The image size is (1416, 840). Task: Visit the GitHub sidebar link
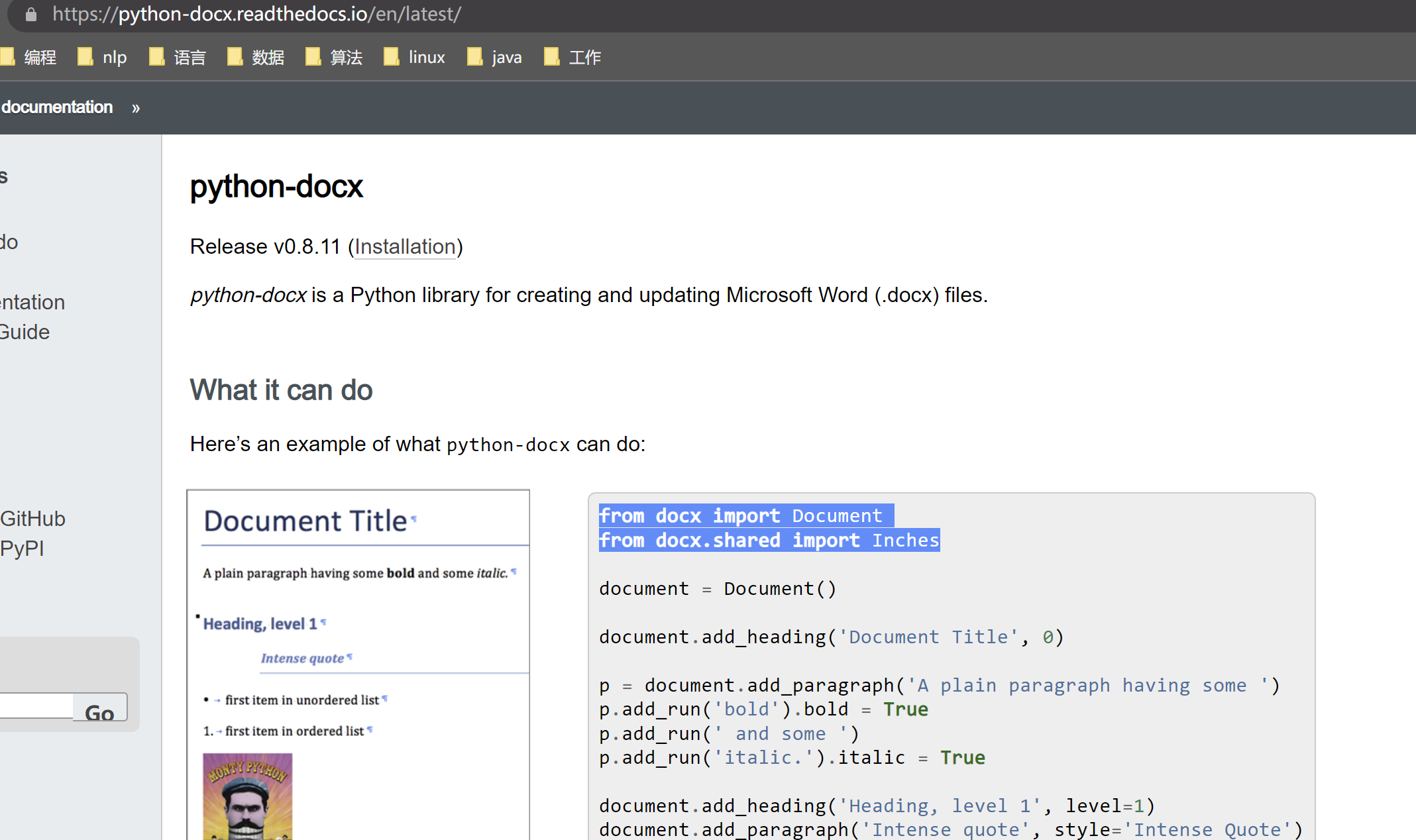32,518
